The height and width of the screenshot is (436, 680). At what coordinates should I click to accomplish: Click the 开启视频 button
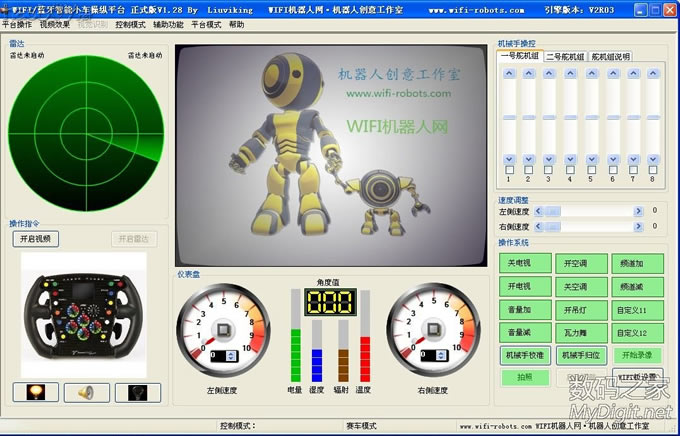click(x=36, y=239)
